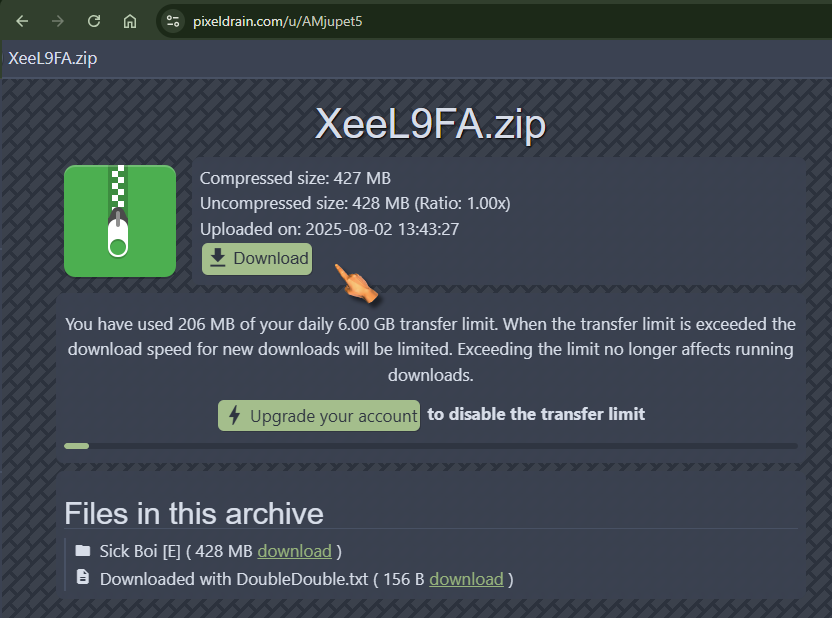
Task: Click the folder icon beside Sick Boi [E]
Action: pyautogui.click(x=83, y=551)
